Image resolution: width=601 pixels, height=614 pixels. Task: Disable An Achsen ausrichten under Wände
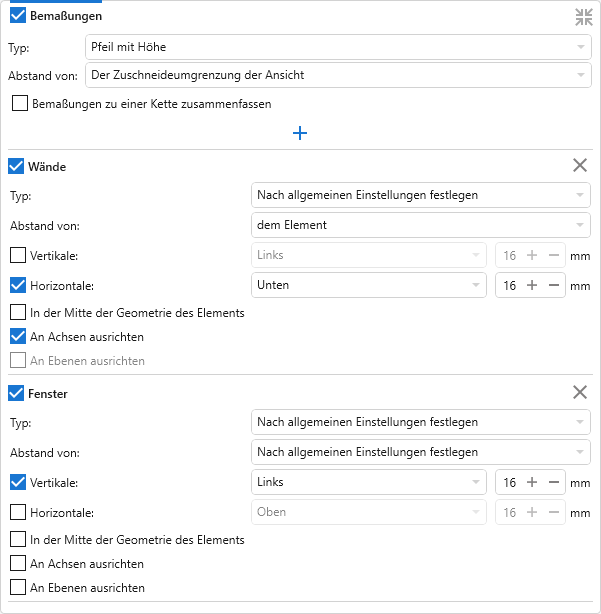pos(17,337)
